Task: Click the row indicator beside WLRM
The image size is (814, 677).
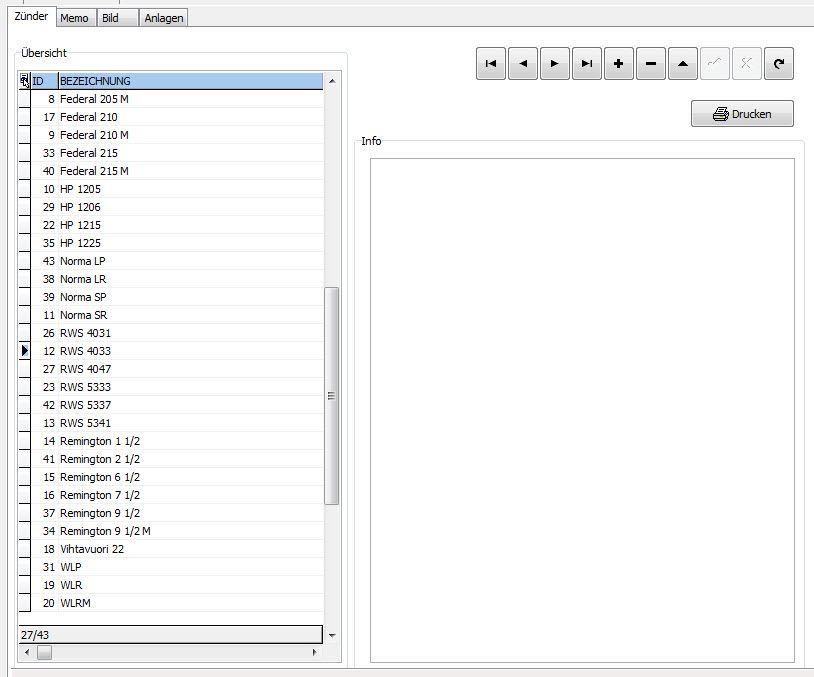Action: coord(24,603)
